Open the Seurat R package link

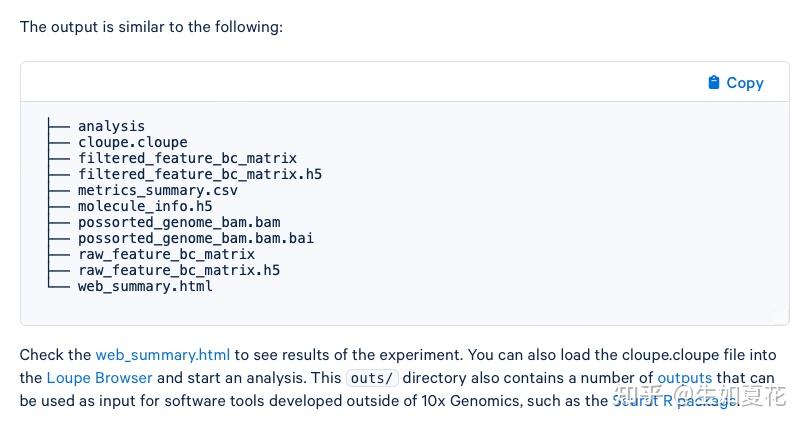click(675, 401)
